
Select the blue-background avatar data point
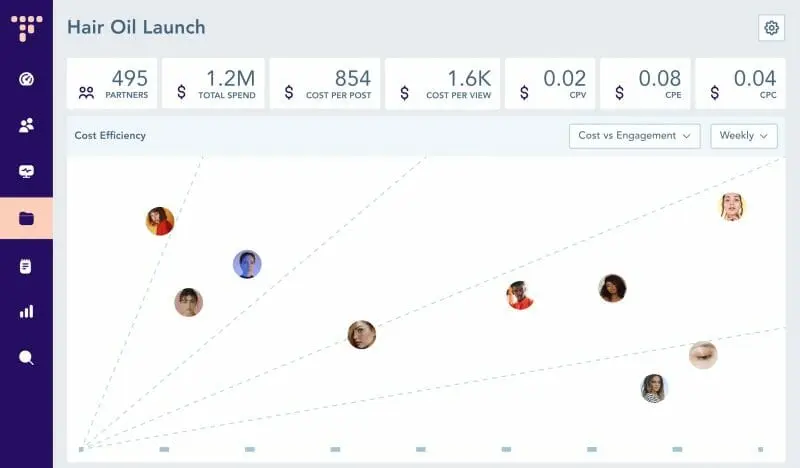click(247, 264)
